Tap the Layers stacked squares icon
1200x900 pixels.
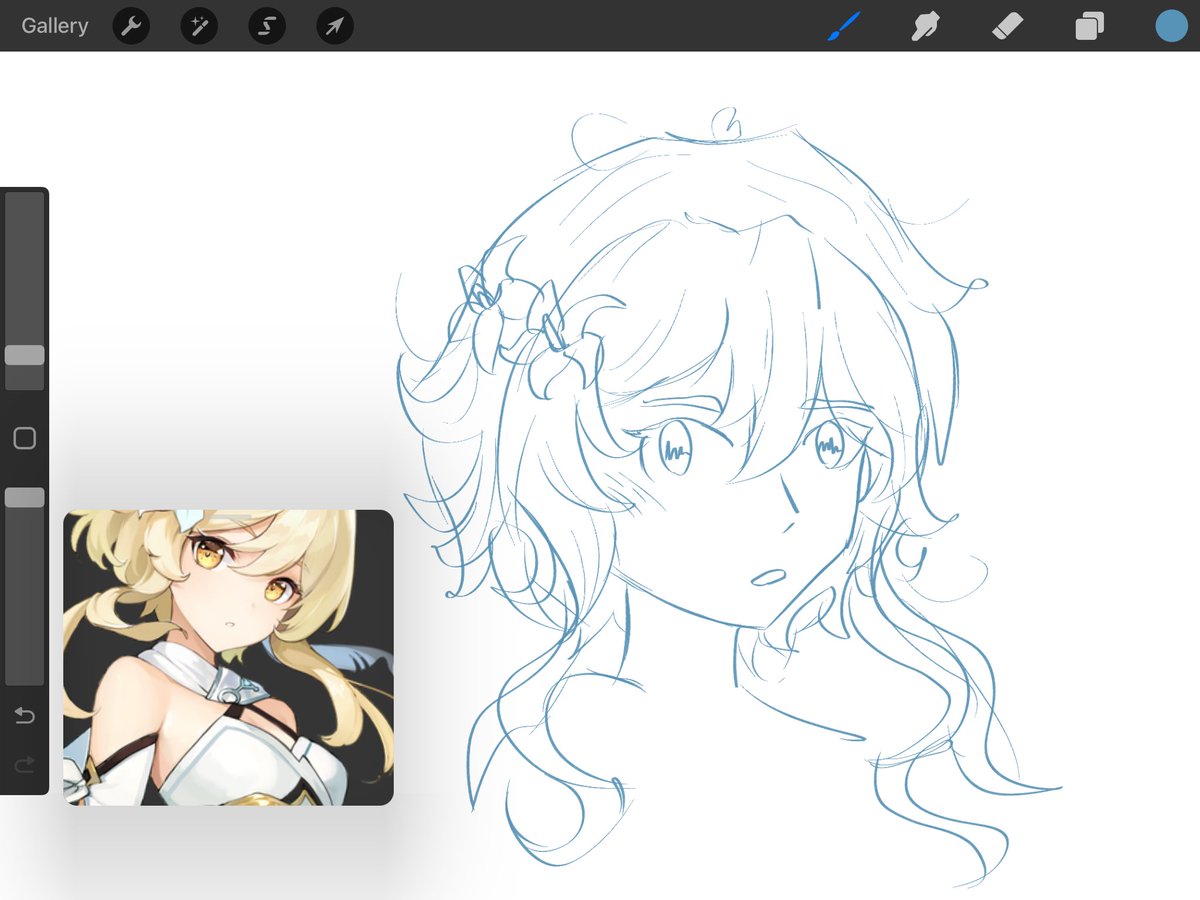pos(1088,26)
